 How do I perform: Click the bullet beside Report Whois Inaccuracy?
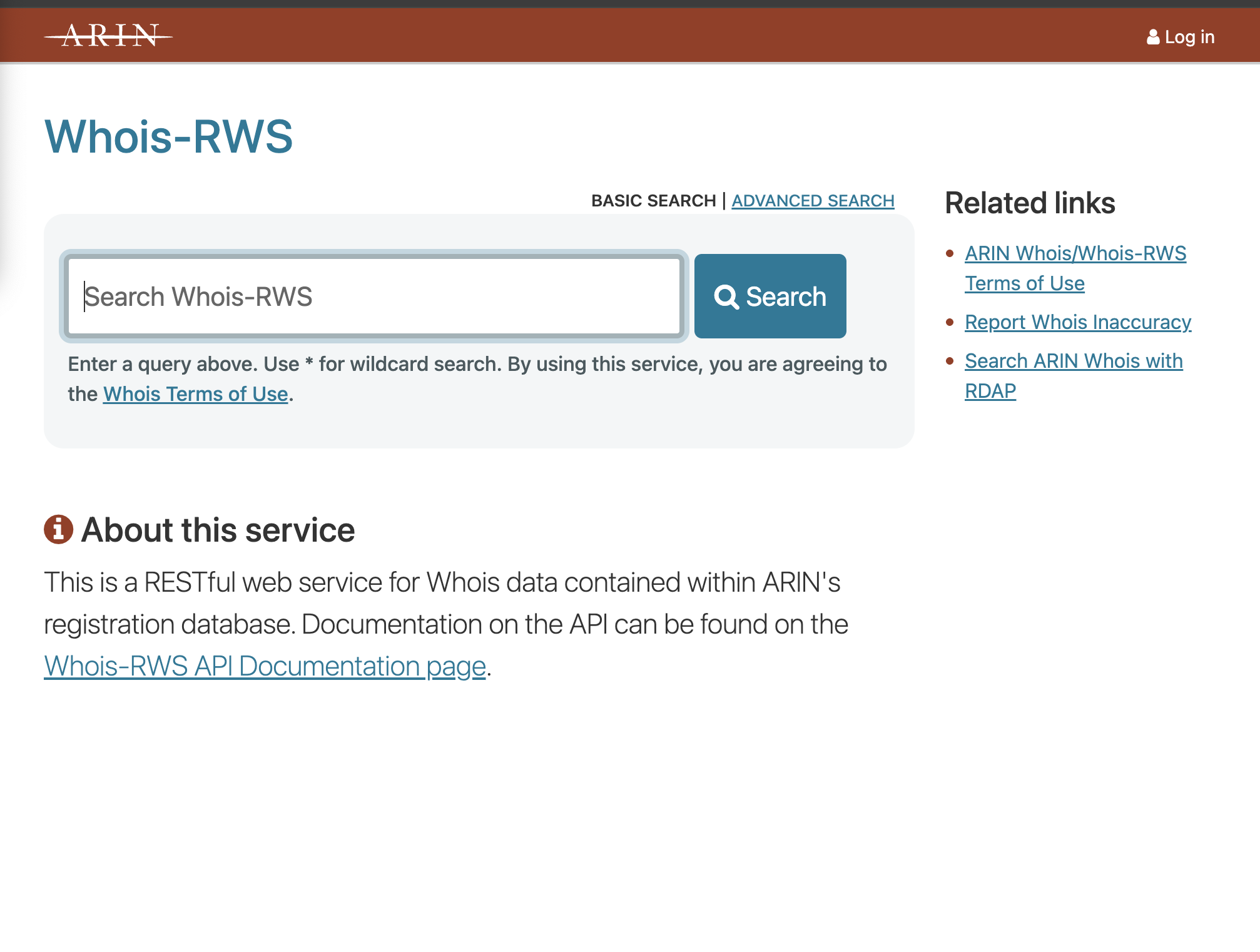coord(948,322)
